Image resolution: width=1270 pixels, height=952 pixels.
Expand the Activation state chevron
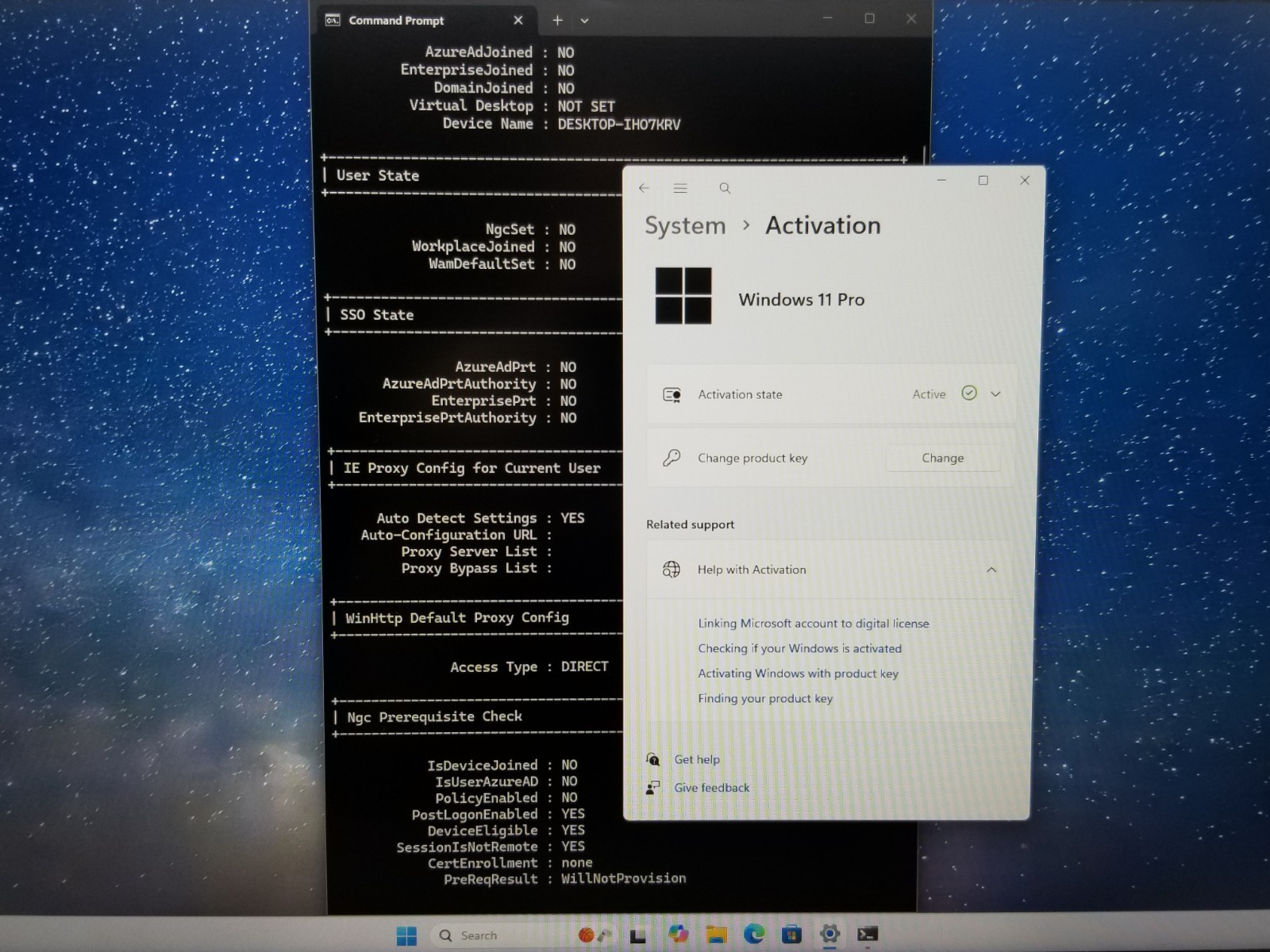tap(995, 393)
